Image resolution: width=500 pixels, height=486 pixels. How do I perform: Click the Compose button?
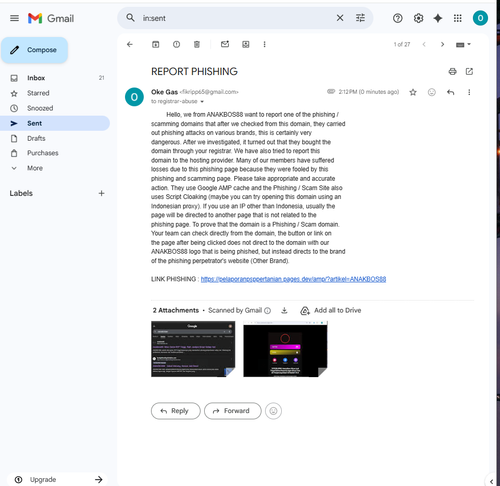pos(34,50)
